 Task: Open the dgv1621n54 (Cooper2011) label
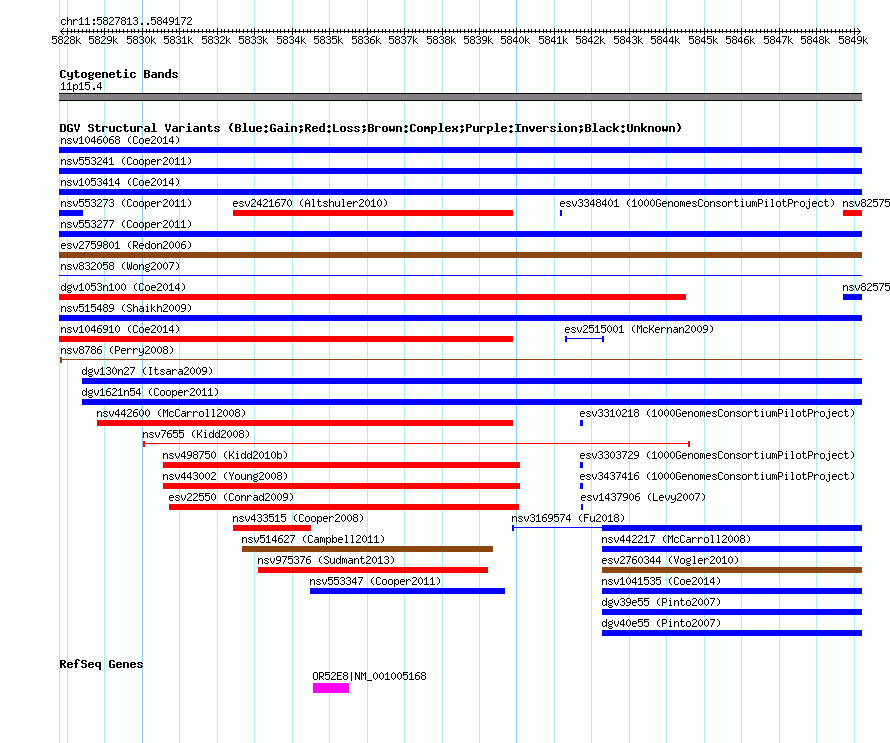tap(150, 392)
